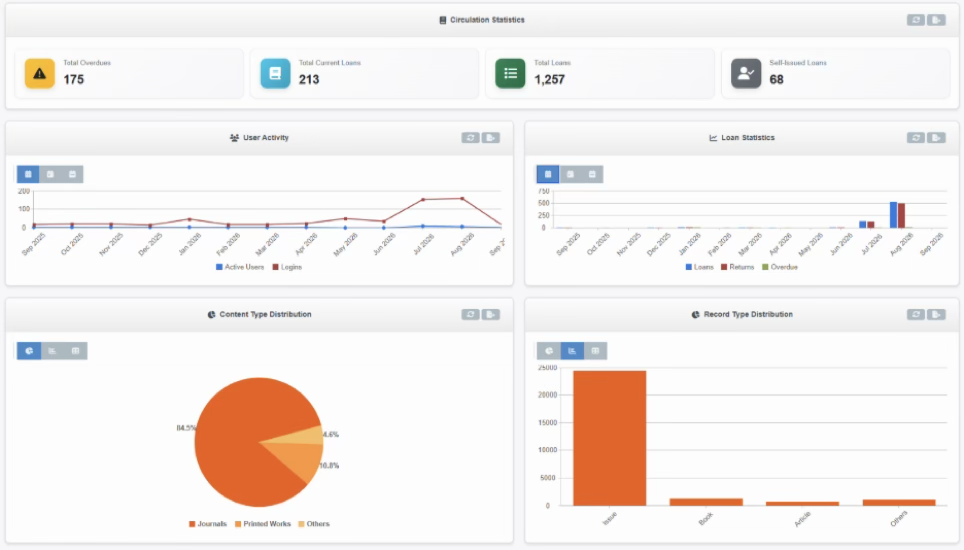
Task: Click the yellow warning icon for Total Overdues
Action: tap(39, 74)
